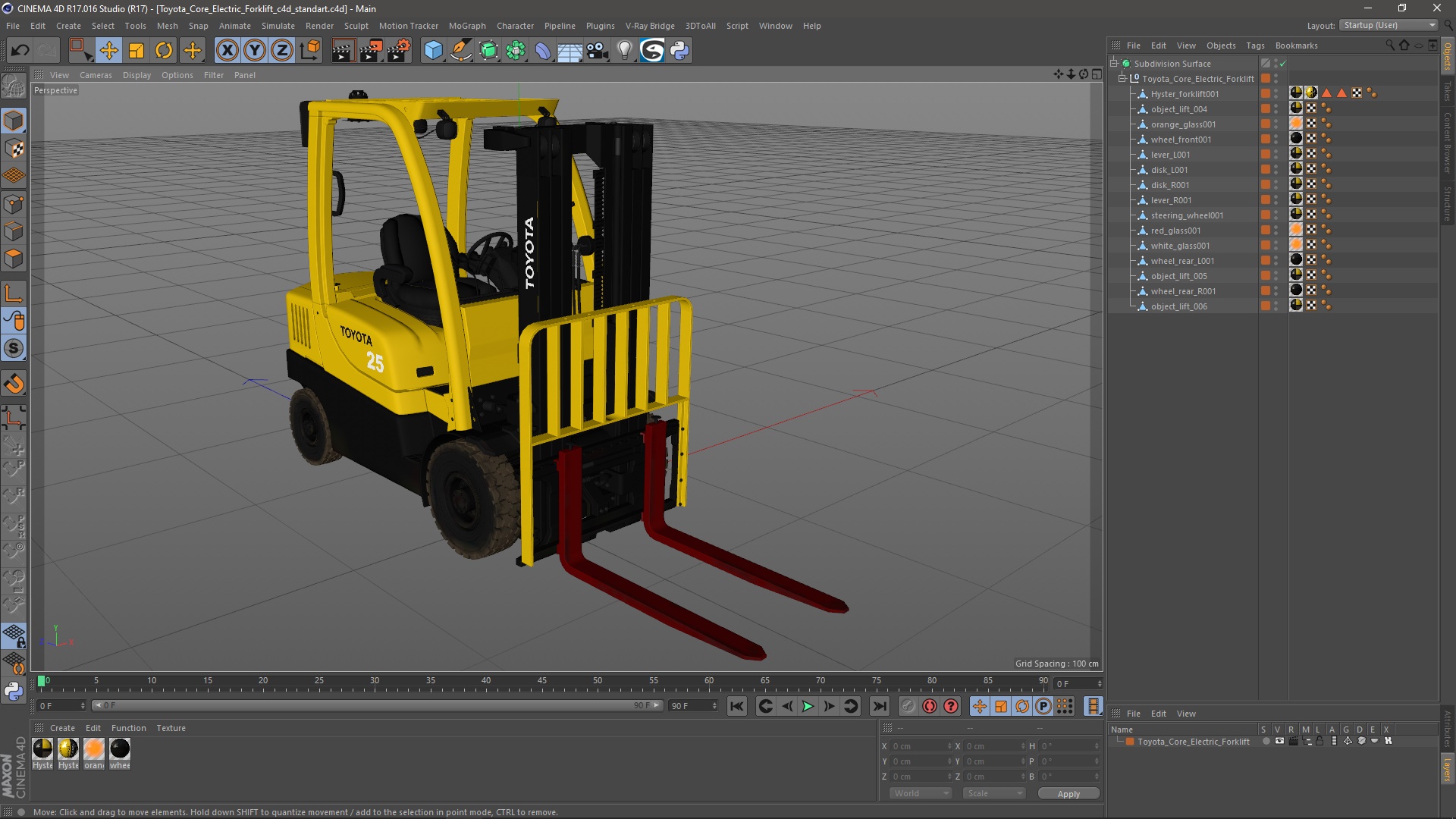Go to start of animation button
This screenshot has height=819, width=1456.
click(x=736, y=706)
